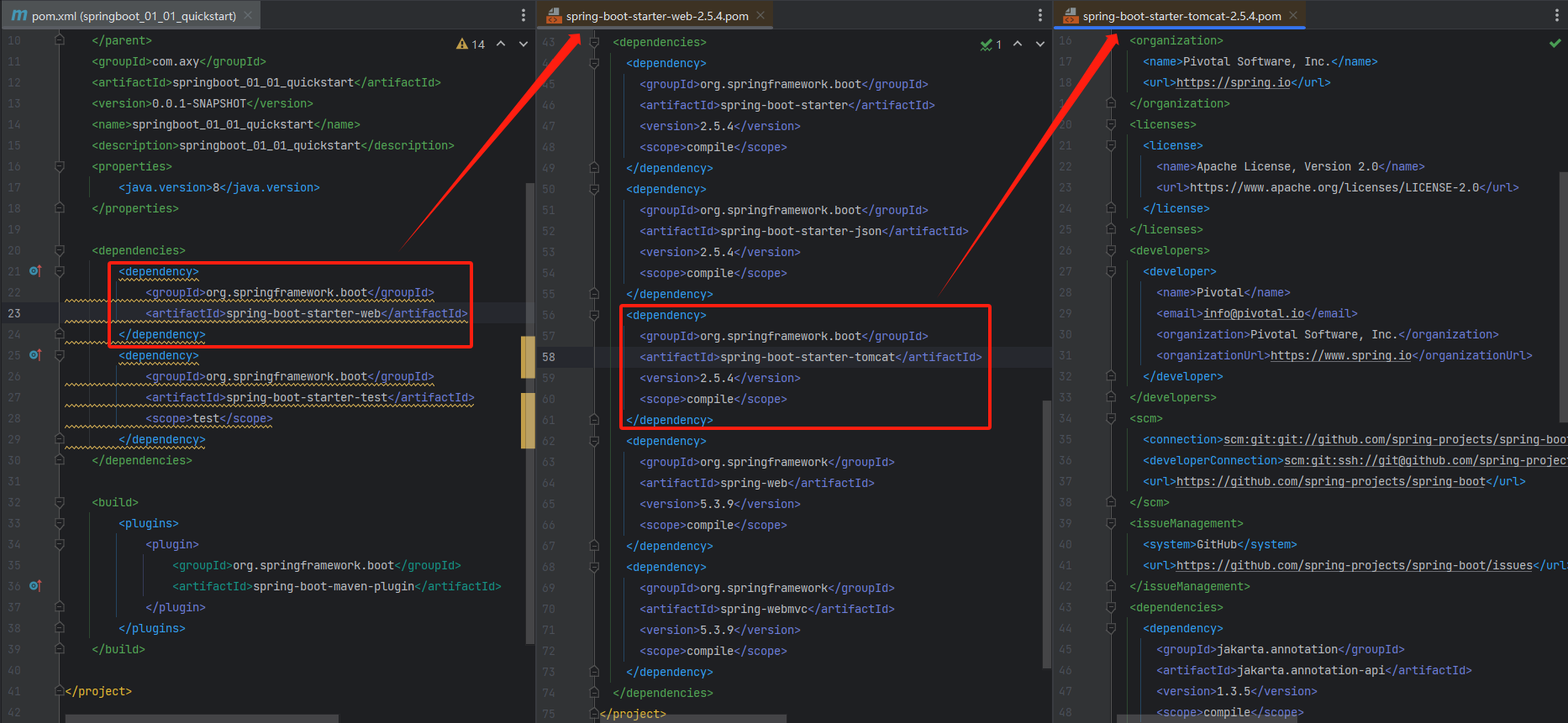Viewport: 1568px width, 723px height.
Task: Click the starter-tomcat pom vertical scrollbar
Action: pyautogui.click(x=1563, y=297)
